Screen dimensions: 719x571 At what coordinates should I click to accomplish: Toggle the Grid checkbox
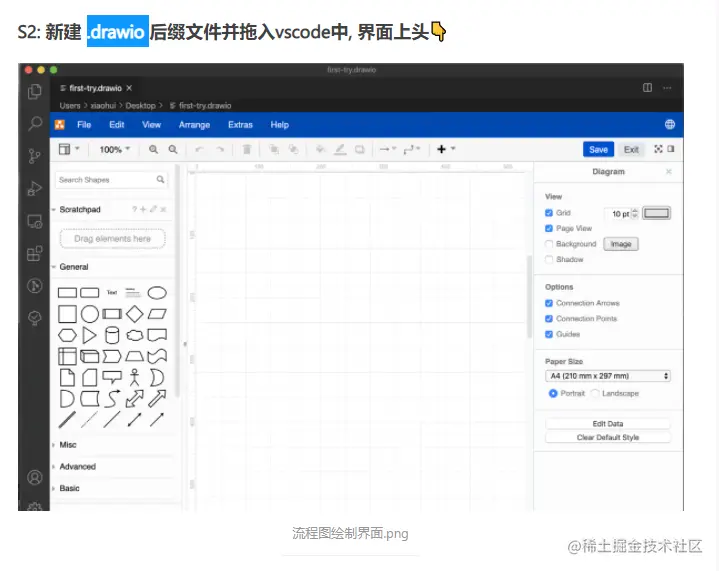click(x=549, y=213)
